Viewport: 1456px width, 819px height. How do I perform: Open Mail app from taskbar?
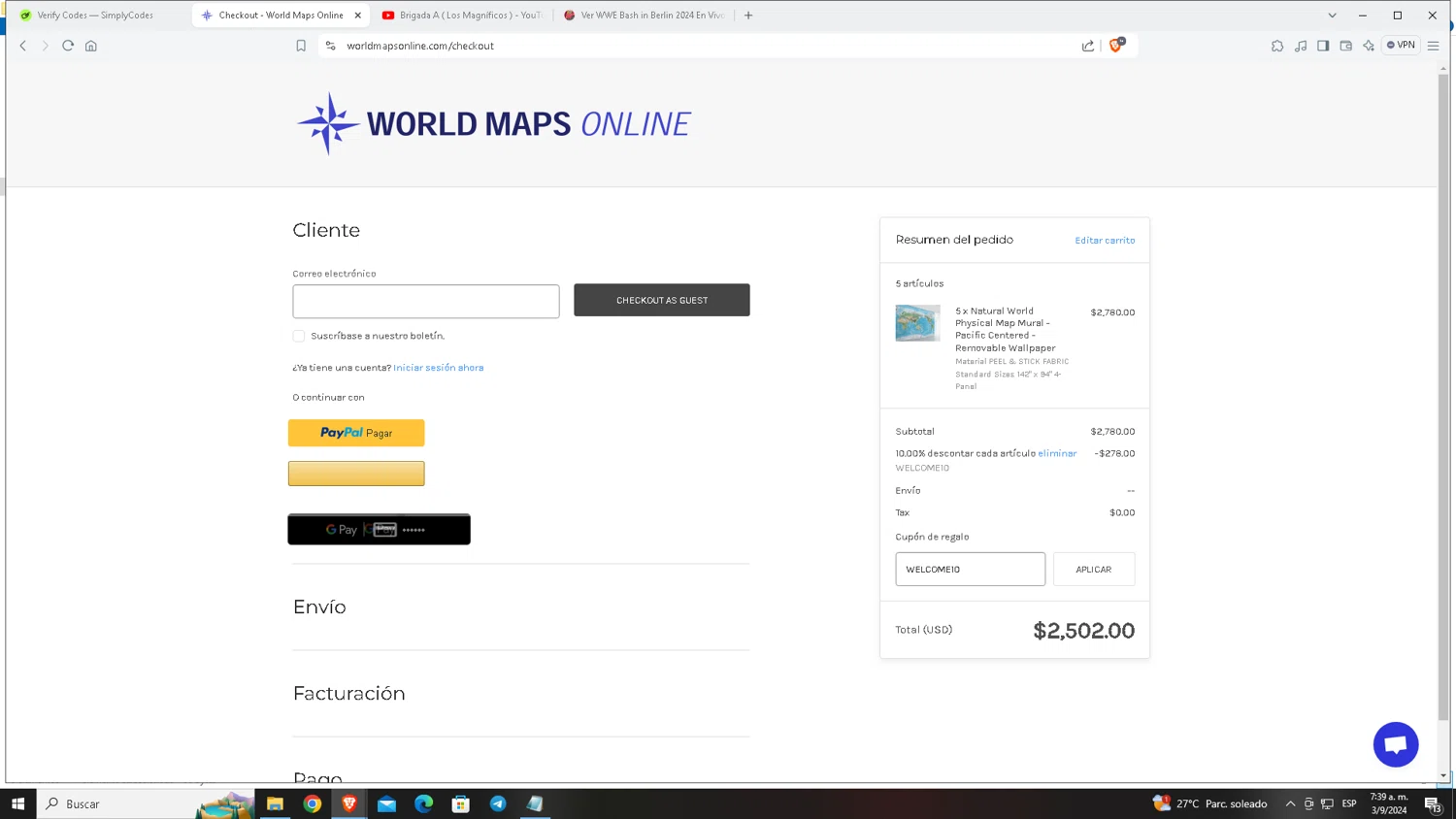[386, 803]
